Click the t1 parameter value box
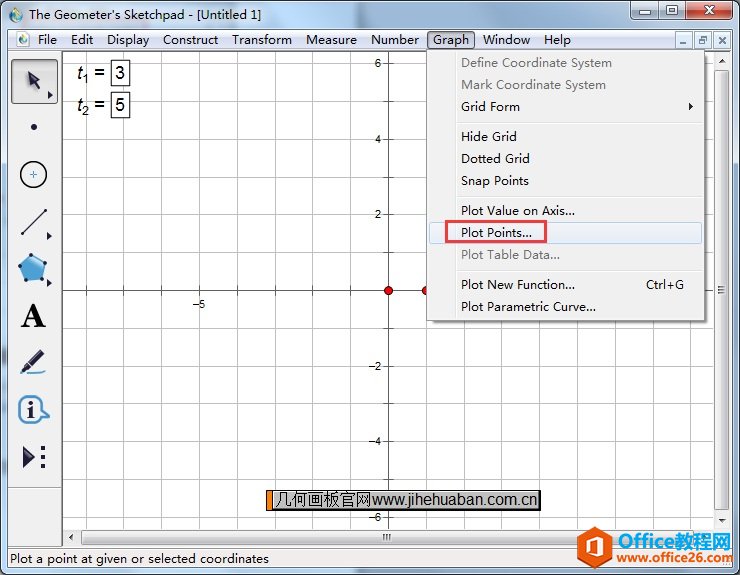The width and height of the screenshot is (740, 575). click(x=120, y=73)
